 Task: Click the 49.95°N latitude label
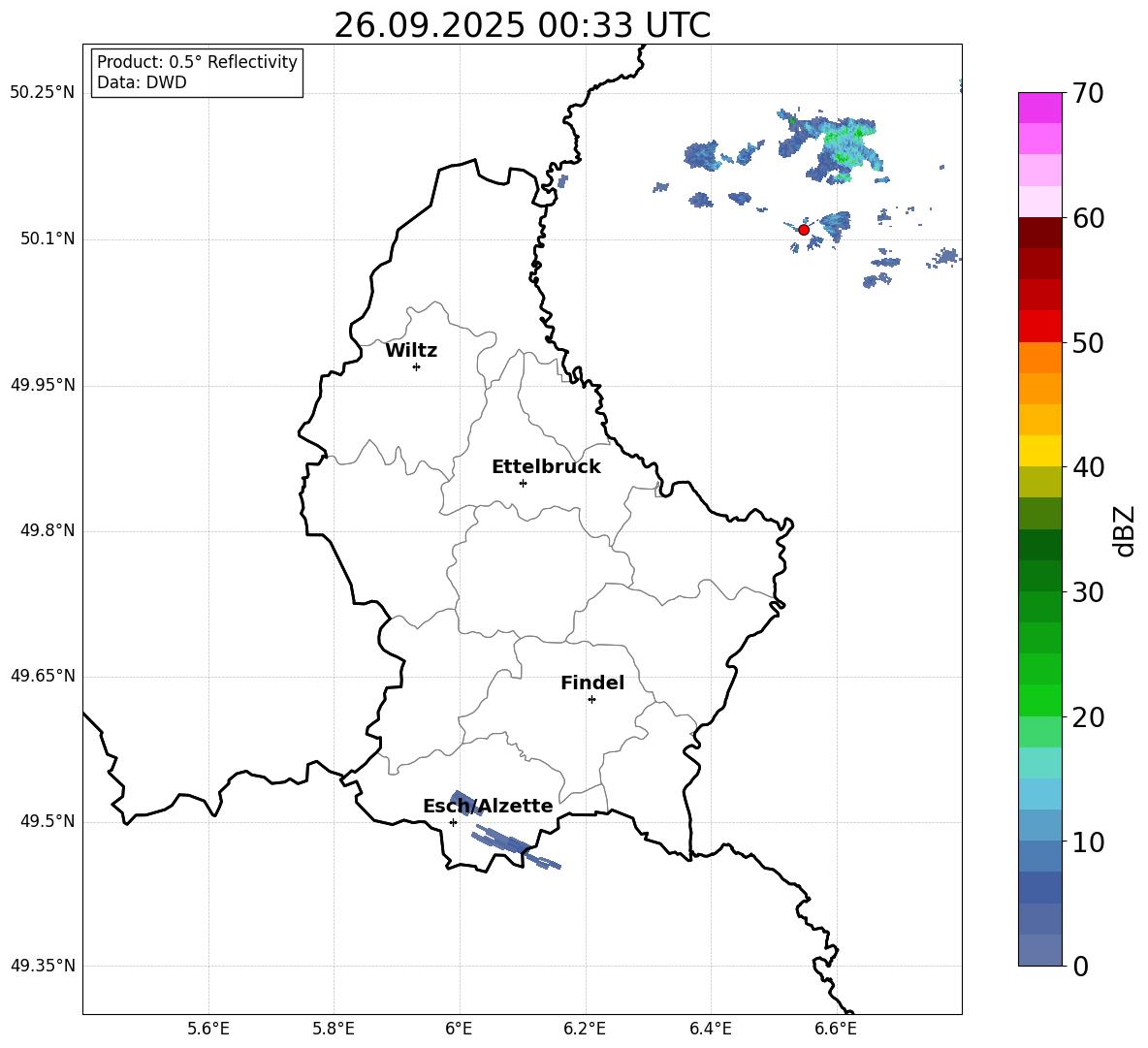(43, 384)
